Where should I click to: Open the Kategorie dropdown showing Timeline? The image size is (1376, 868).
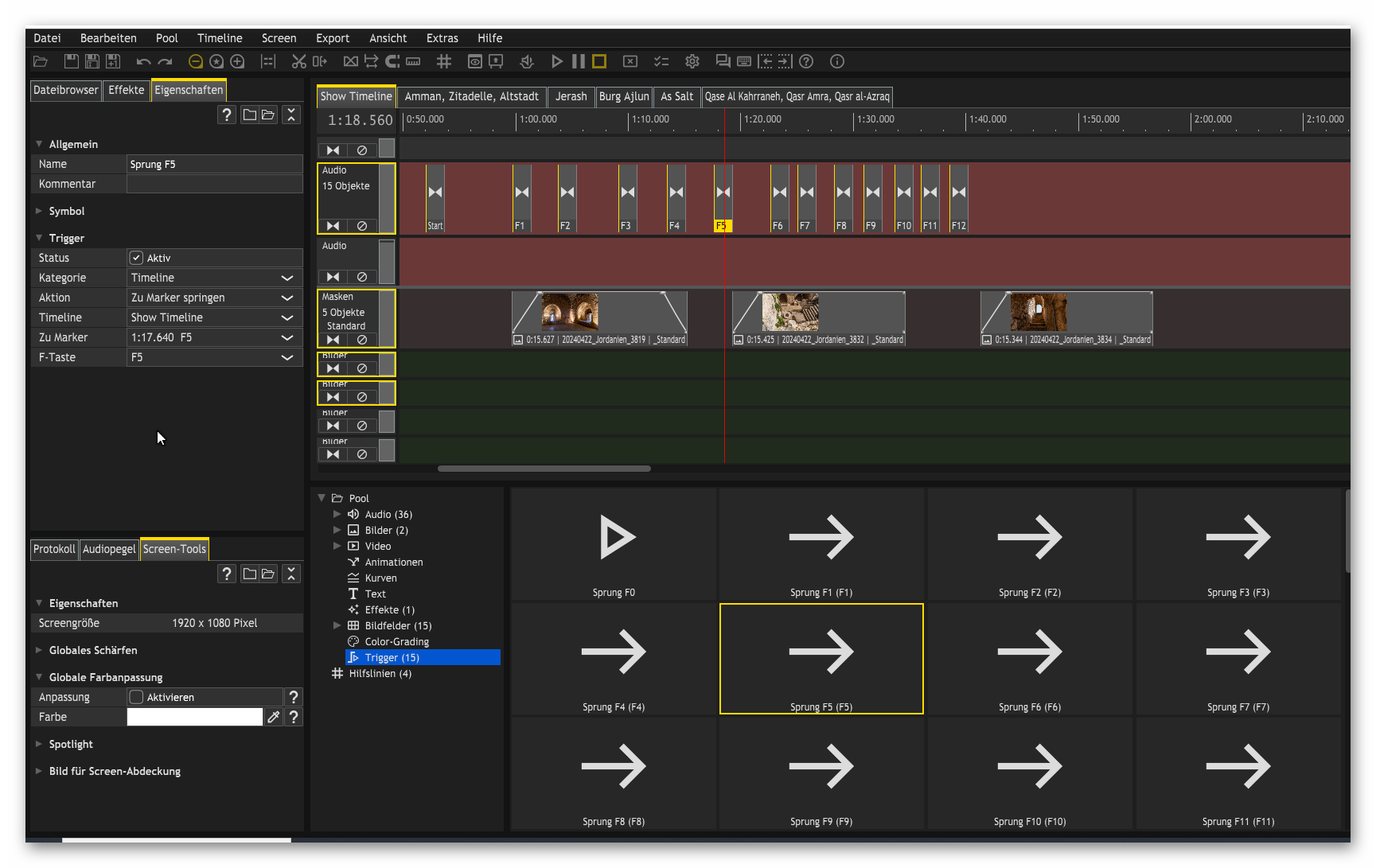point(214,278)
